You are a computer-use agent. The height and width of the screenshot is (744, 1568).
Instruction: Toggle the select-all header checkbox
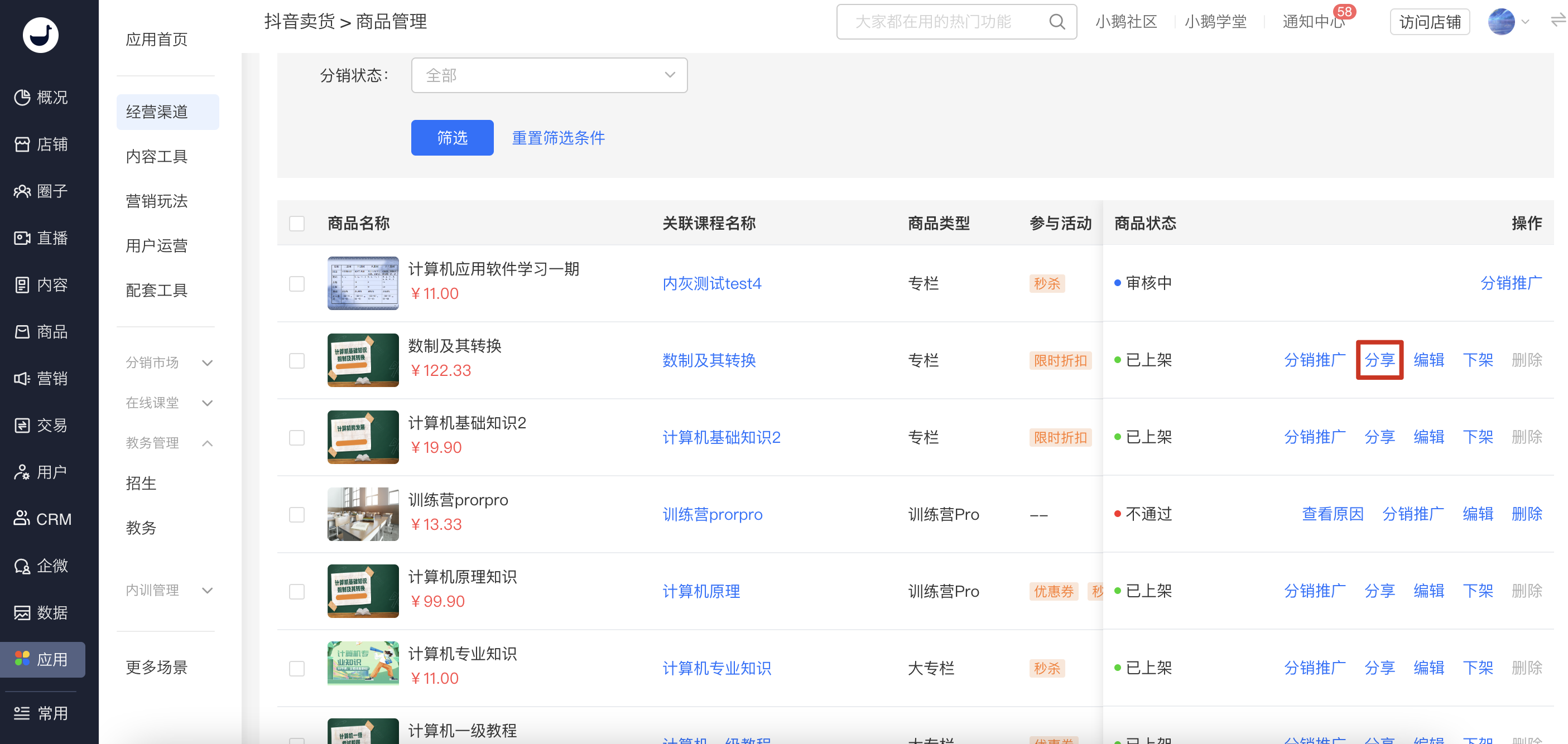pyautogui.click(x=297, y=223)
